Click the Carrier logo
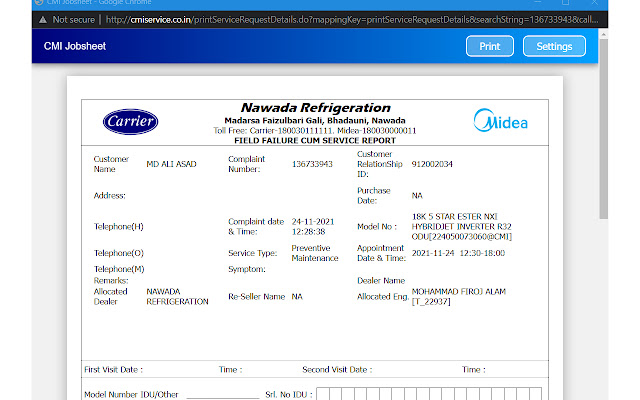Viewport: 640px width, 400px height. 130,121
